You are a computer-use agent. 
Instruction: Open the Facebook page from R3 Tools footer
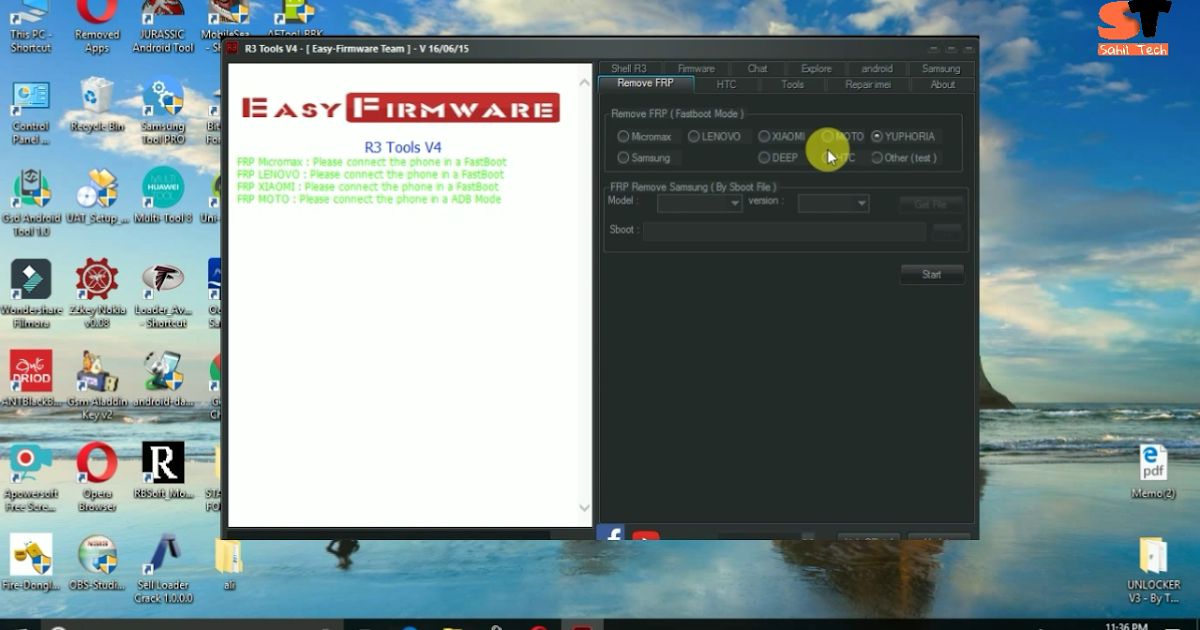pos(611,535)
